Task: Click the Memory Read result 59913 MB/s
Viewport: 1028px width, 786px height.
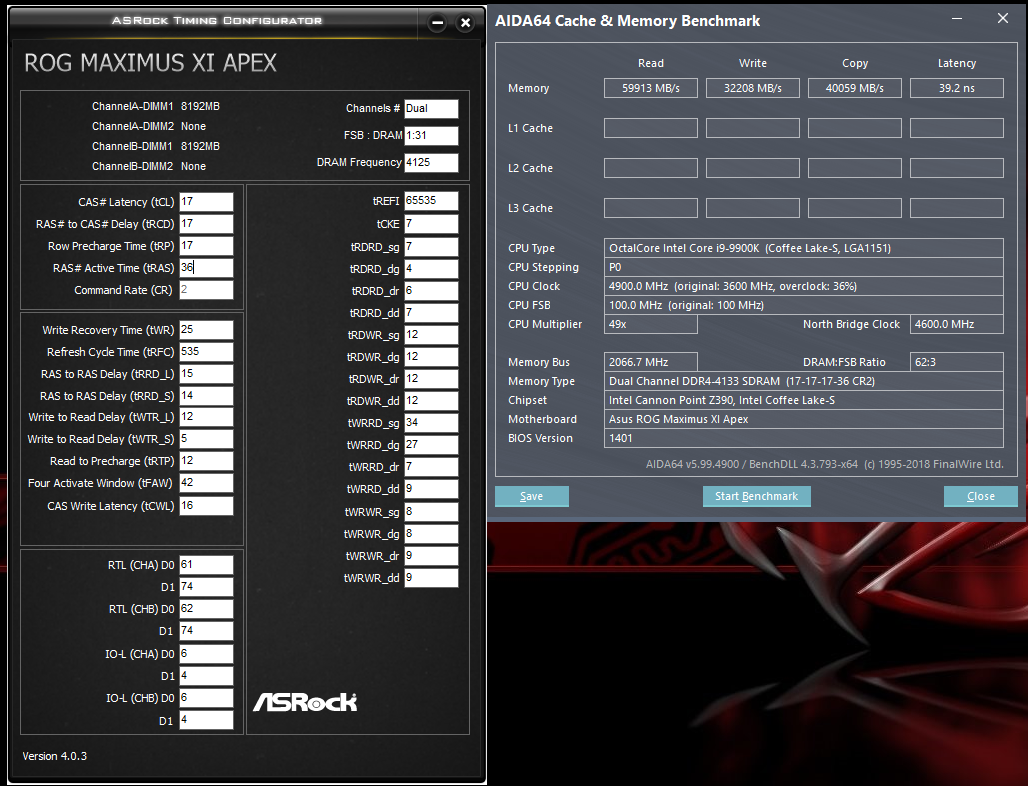Action: tap(650, 88)
